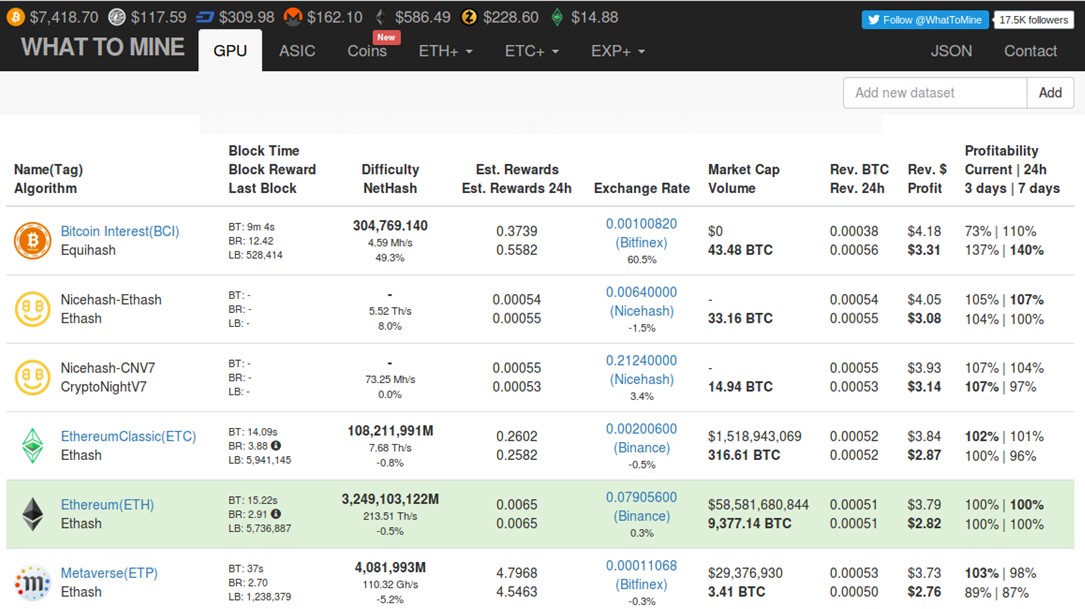Screen dimensions: 1085x609
Task: Open the ETH+ dropdown menu
Action: click(446, 51)
